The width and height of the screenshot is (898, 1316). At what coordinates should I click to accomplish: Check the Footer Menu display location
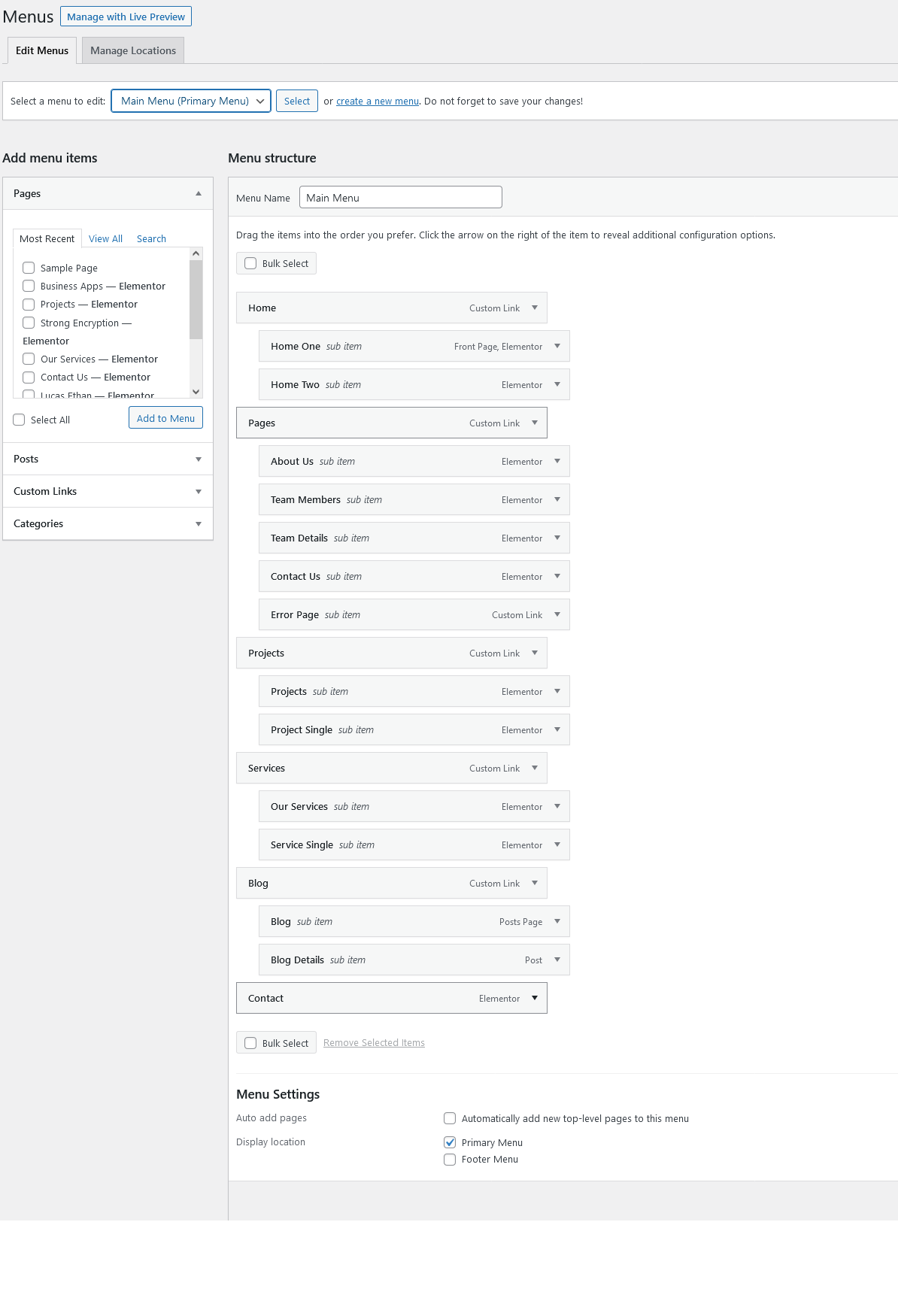coord(450,1160)
